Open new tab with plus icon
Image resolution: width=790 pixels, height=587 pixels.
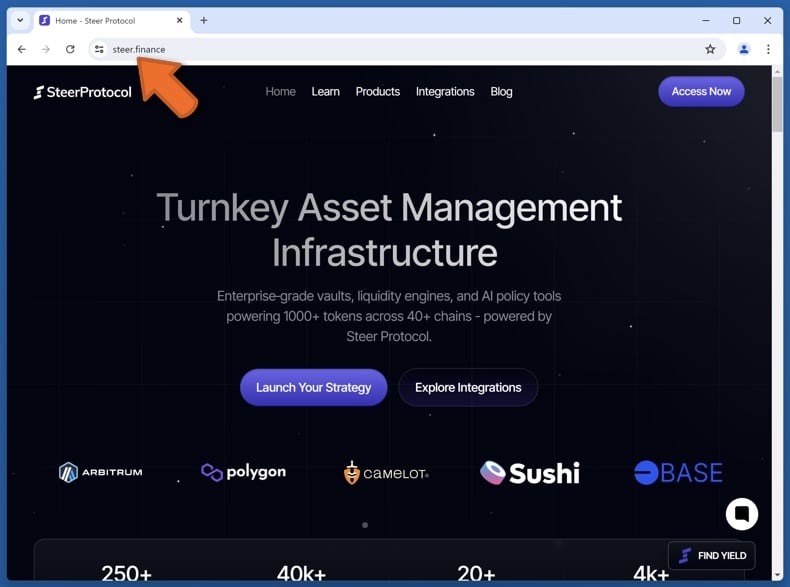pyautogui.click(x=204, y=21)
